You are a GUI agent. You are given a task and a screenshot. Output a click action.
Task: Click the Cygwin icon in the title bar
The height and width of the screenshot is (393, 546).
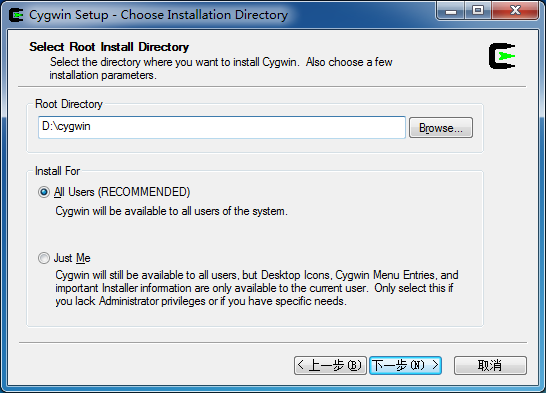[16, 15]
